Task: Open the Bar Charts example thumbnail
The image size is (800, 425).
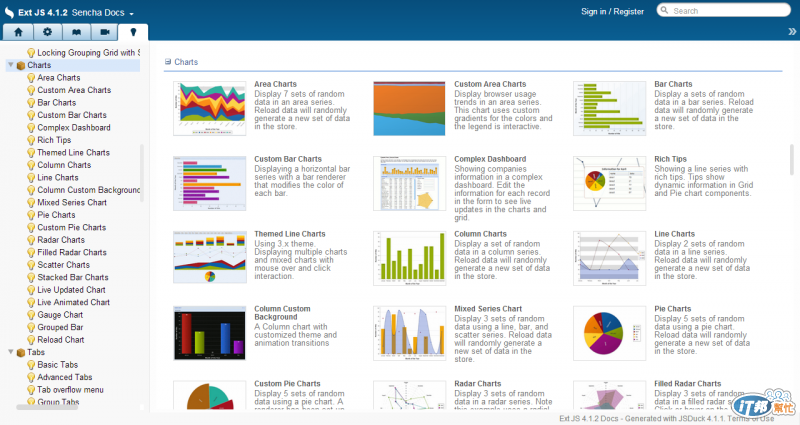Action: click(x=609, y=108)
